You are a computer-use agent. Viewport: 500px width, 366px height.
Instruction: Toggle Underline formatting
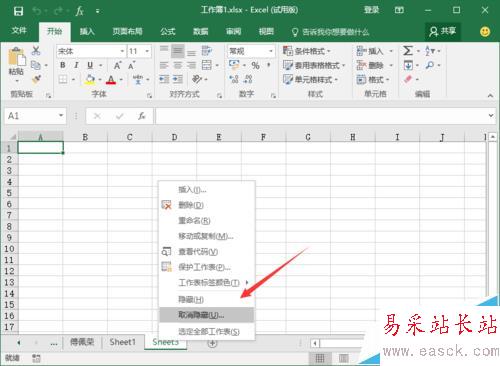click(x=90, y=65)
